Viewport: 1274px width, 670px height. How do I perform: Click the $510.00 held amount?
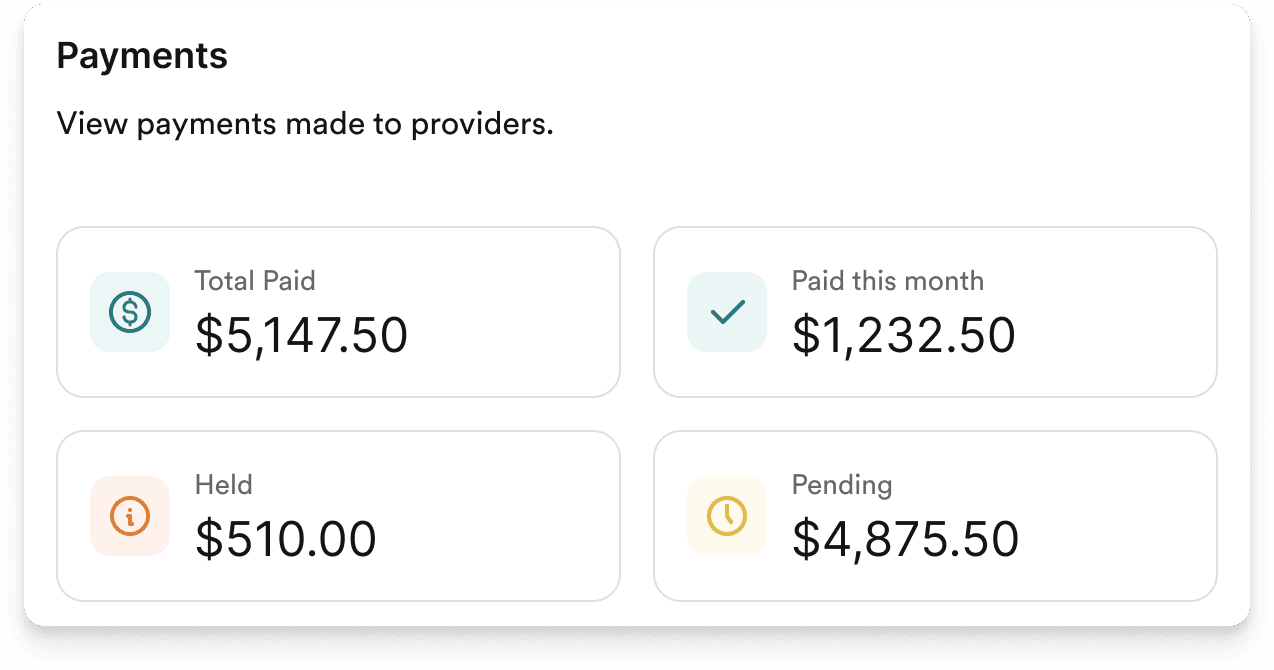pyautogui.click(x=285, y=539)
